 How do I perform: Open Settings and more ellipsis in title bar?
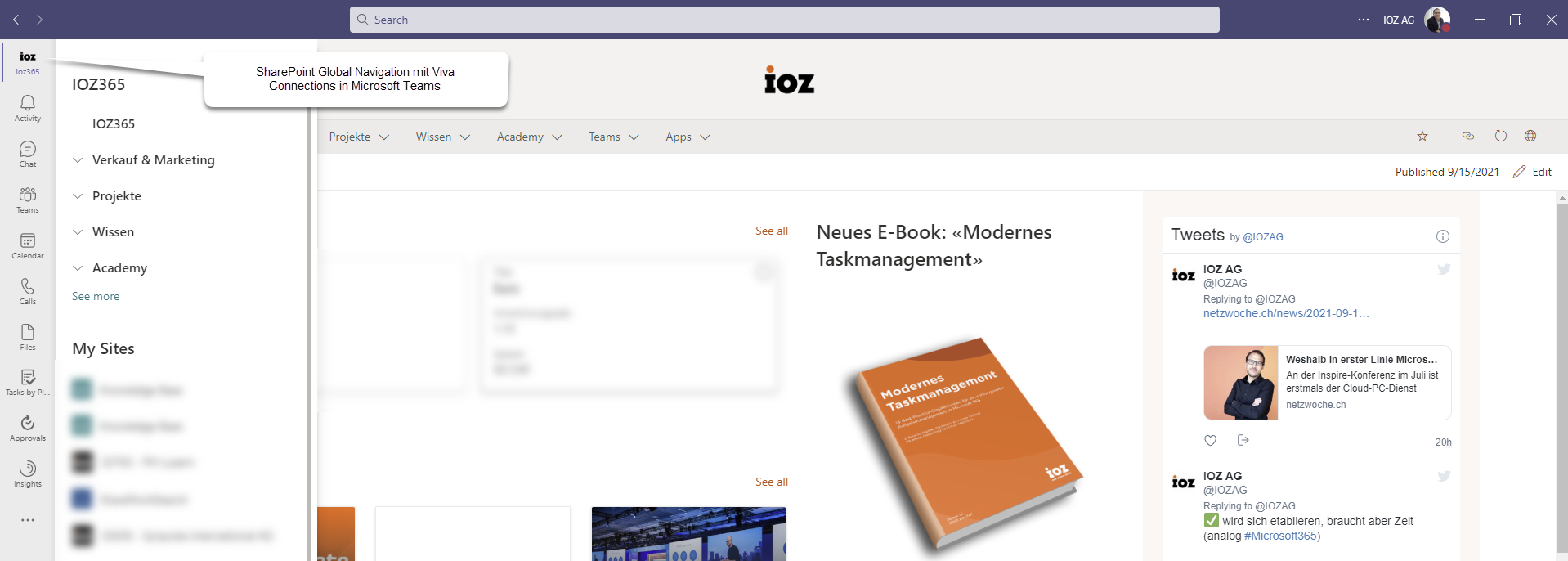click(1364, 20)
